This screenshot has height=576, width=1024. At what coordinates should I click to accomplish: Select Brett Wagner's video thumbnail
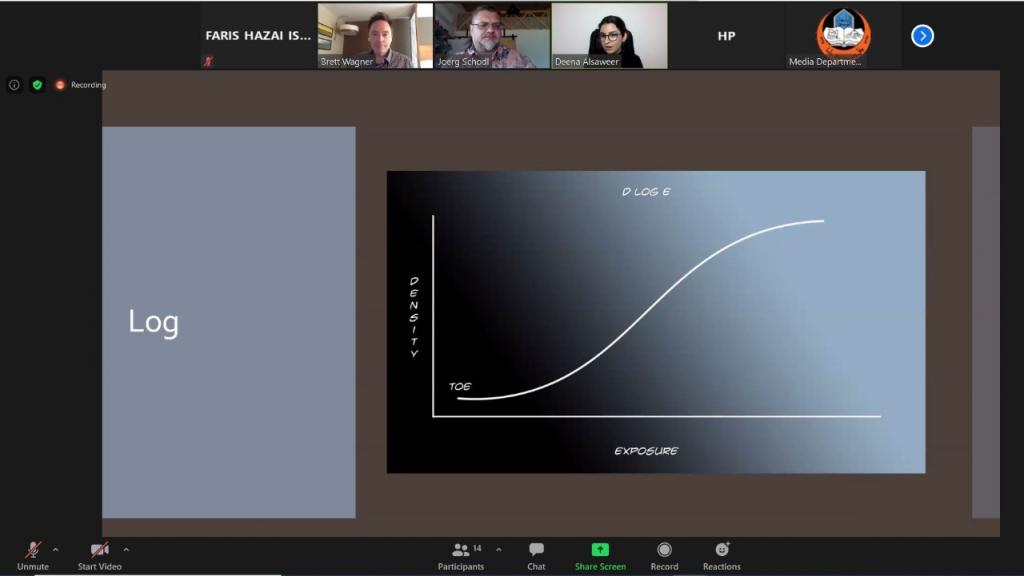[x=375, y=35]
